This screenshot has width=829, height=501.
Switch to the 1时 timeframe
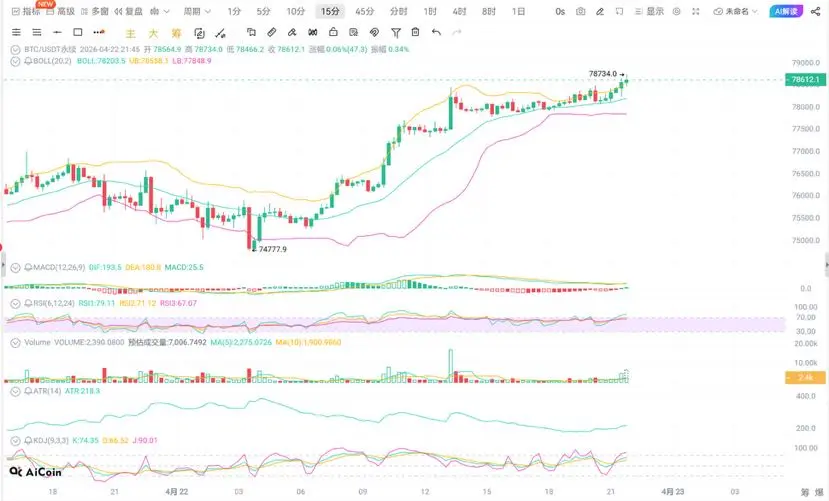(430, 11)
